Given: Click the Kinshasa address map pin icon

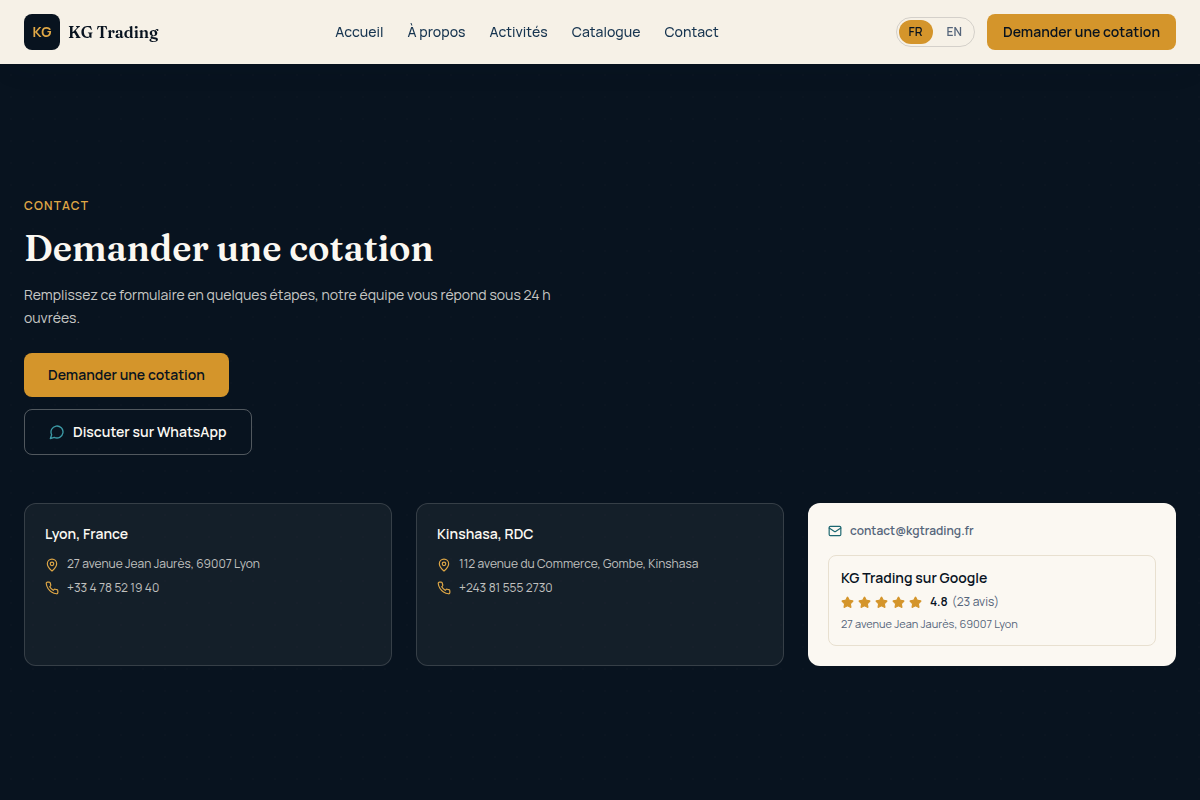Looking at the screenshot, I should pyautogui.click(x=444, y=564).
